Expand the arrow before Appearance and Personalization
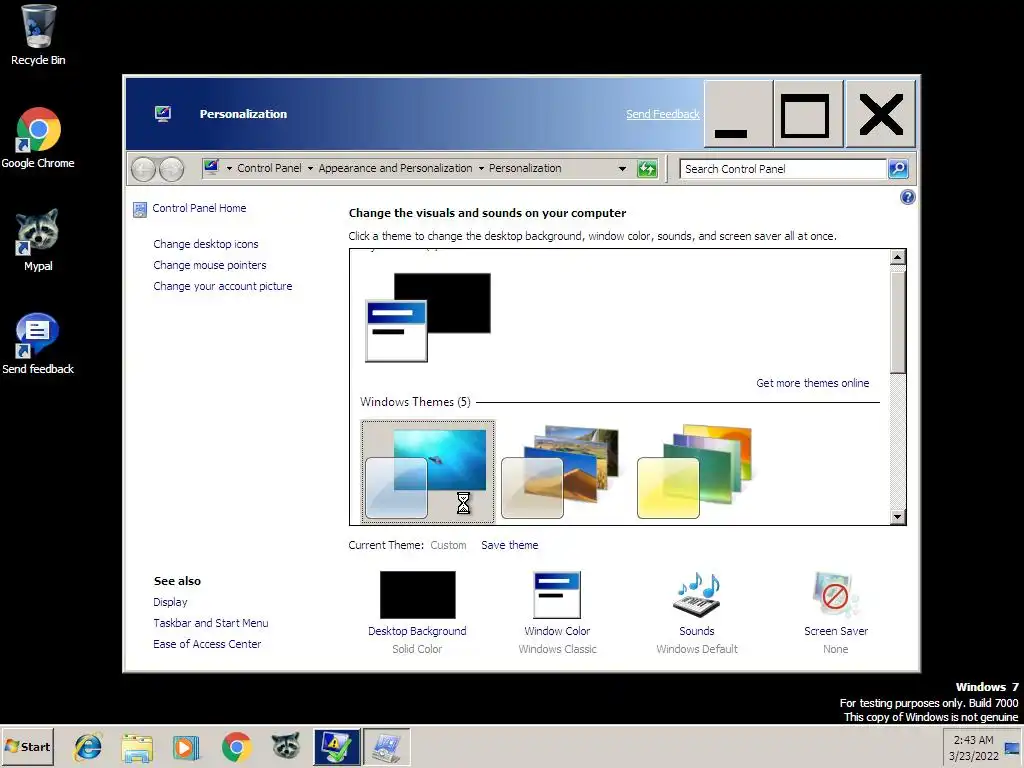 (310, 168)
